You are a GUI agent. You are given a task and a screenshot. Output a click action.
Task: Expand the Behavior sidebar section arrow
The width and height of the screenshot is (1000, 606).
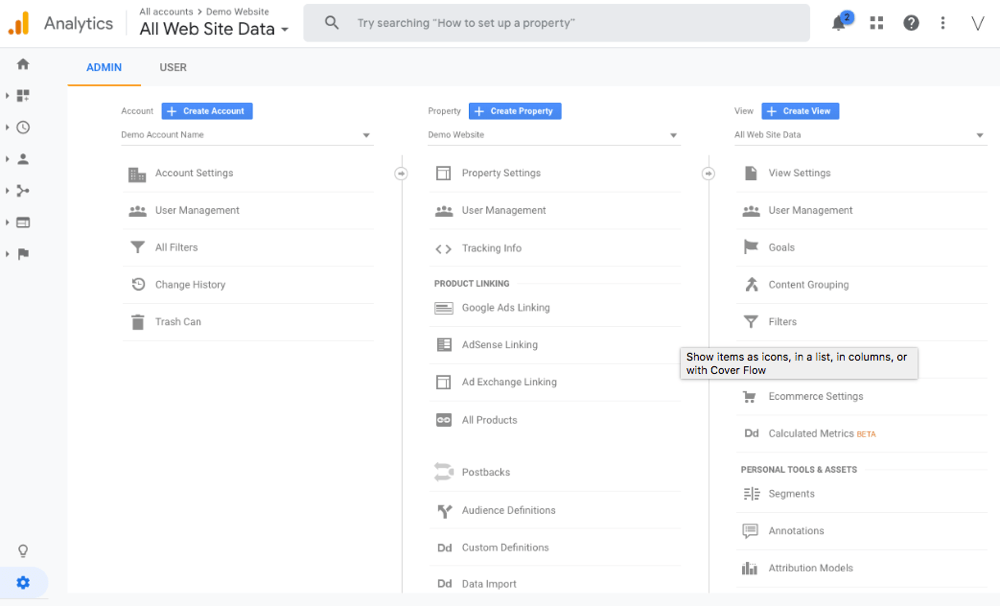pos(7,223)
